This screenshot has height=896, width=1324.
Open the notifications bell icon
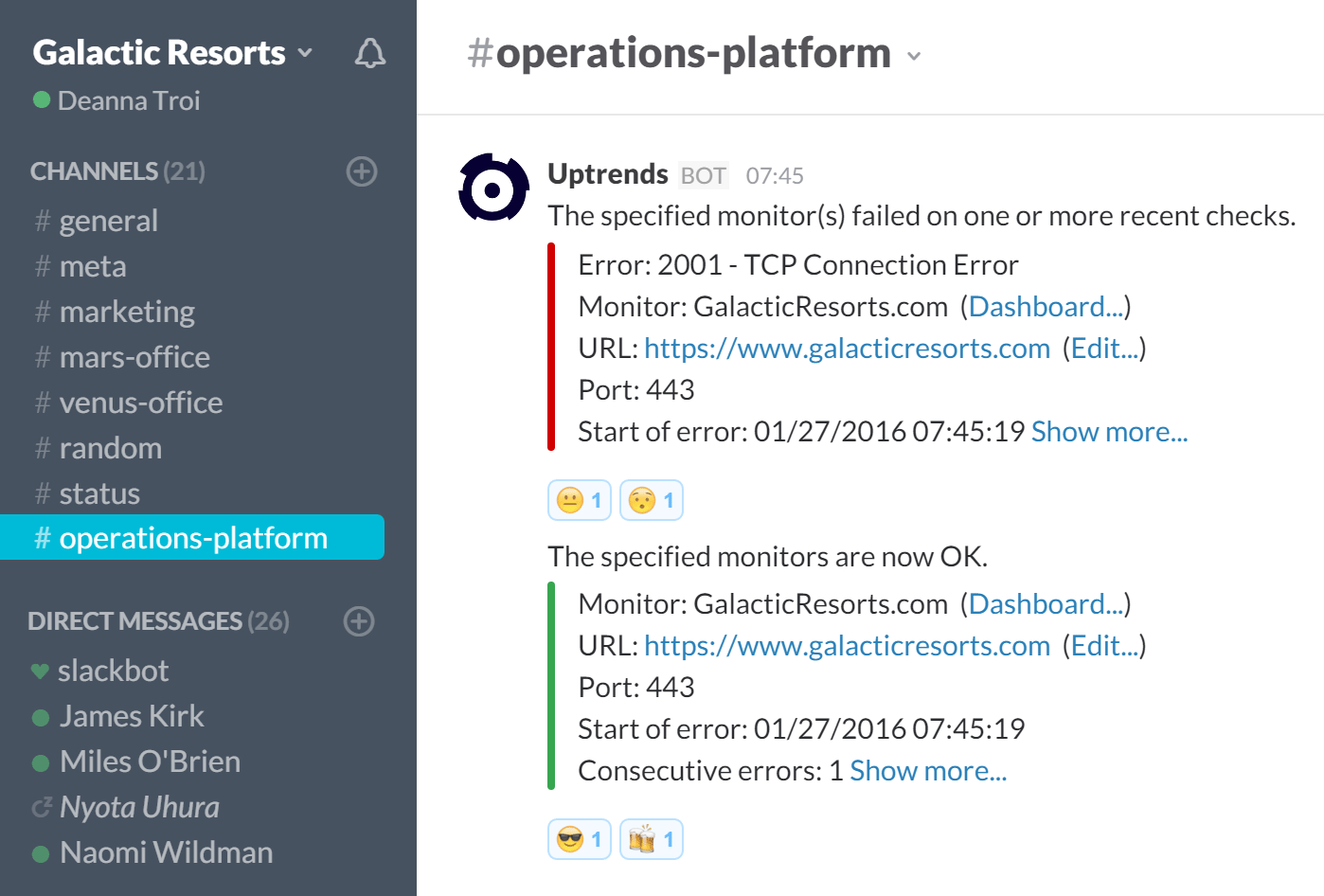click(x=370, y=53)
